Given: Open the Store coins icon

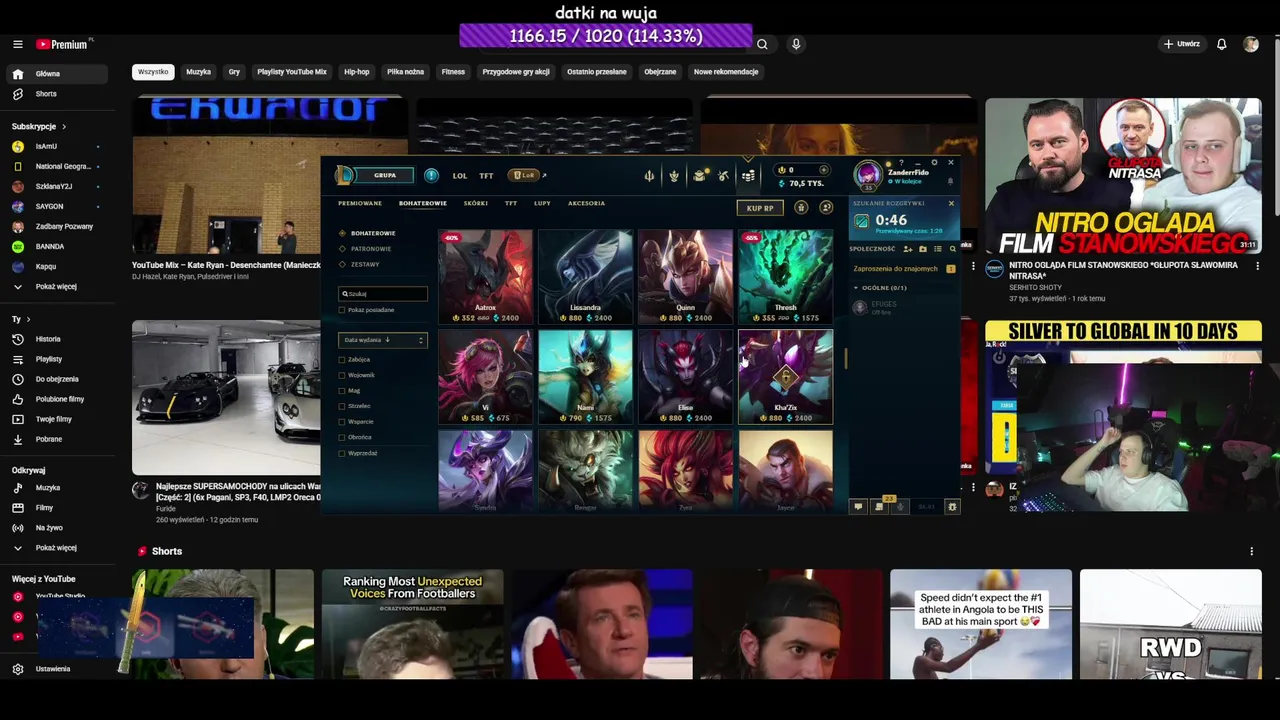Looking at the screenshot, I should point(748,176).
